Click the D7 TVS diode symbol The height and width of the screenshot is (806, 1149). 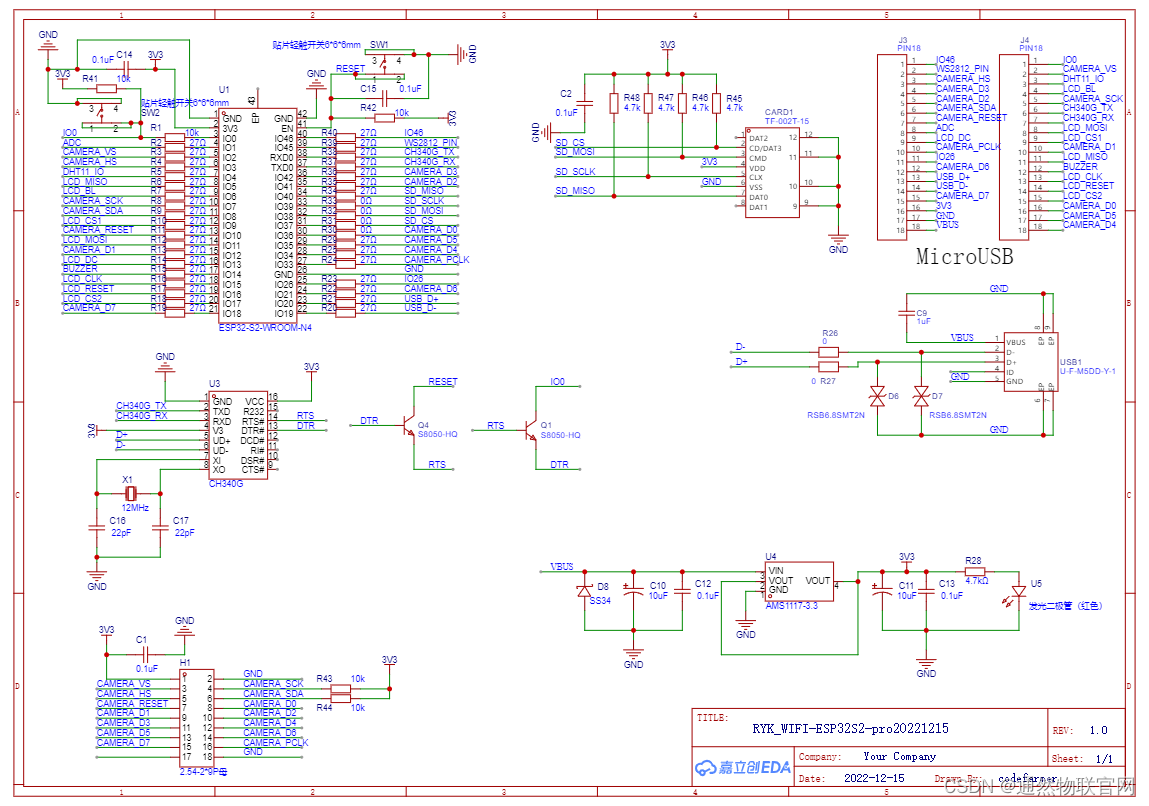tap(921, 396)
